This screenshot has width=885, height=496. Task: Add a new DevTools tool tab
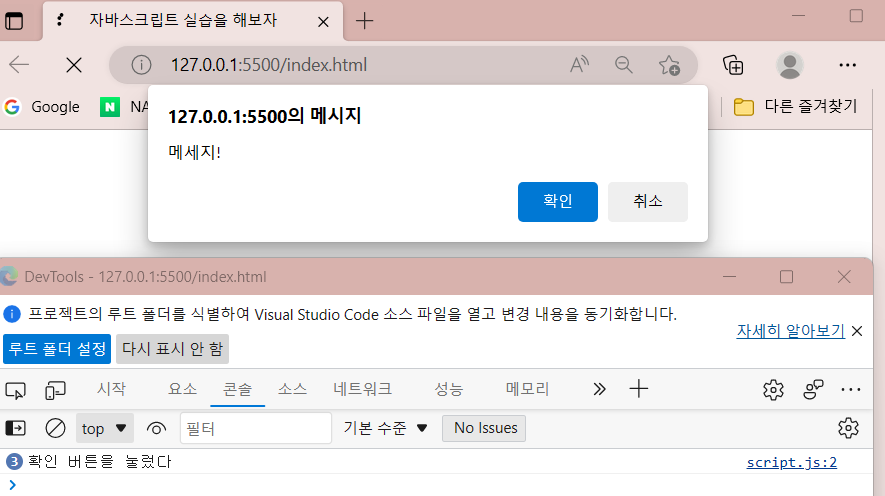click(x=638, y=389)
